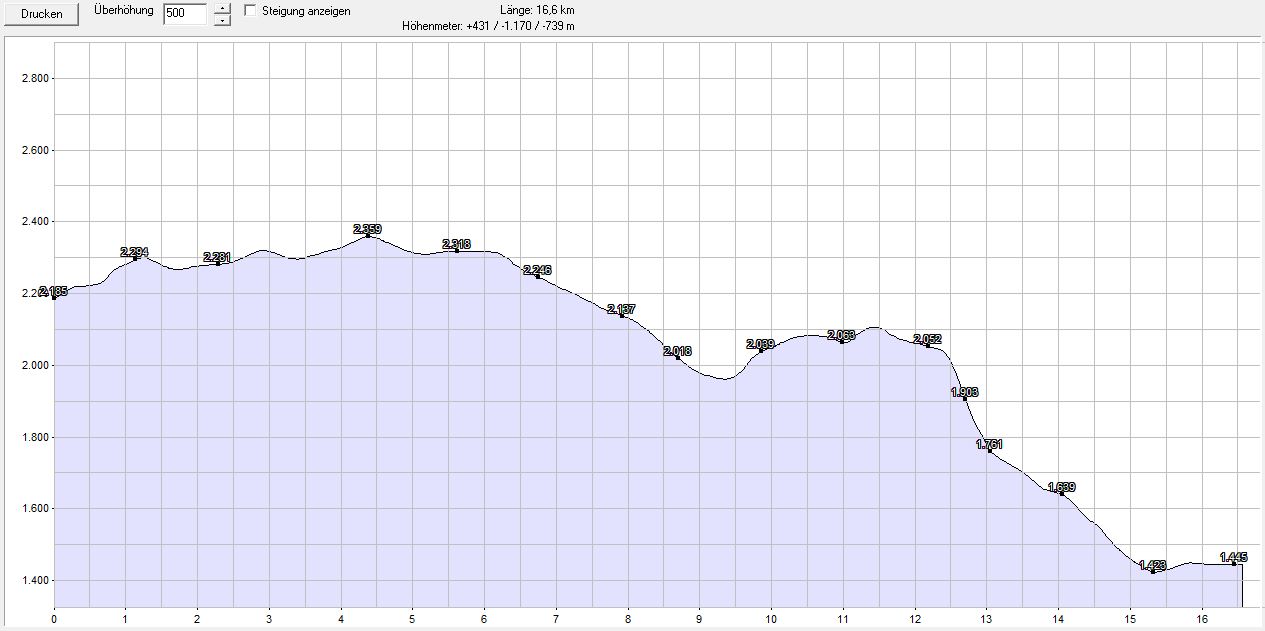
Task: Click the 2.063 elevation waypoint marker
Action: [841, 341]
